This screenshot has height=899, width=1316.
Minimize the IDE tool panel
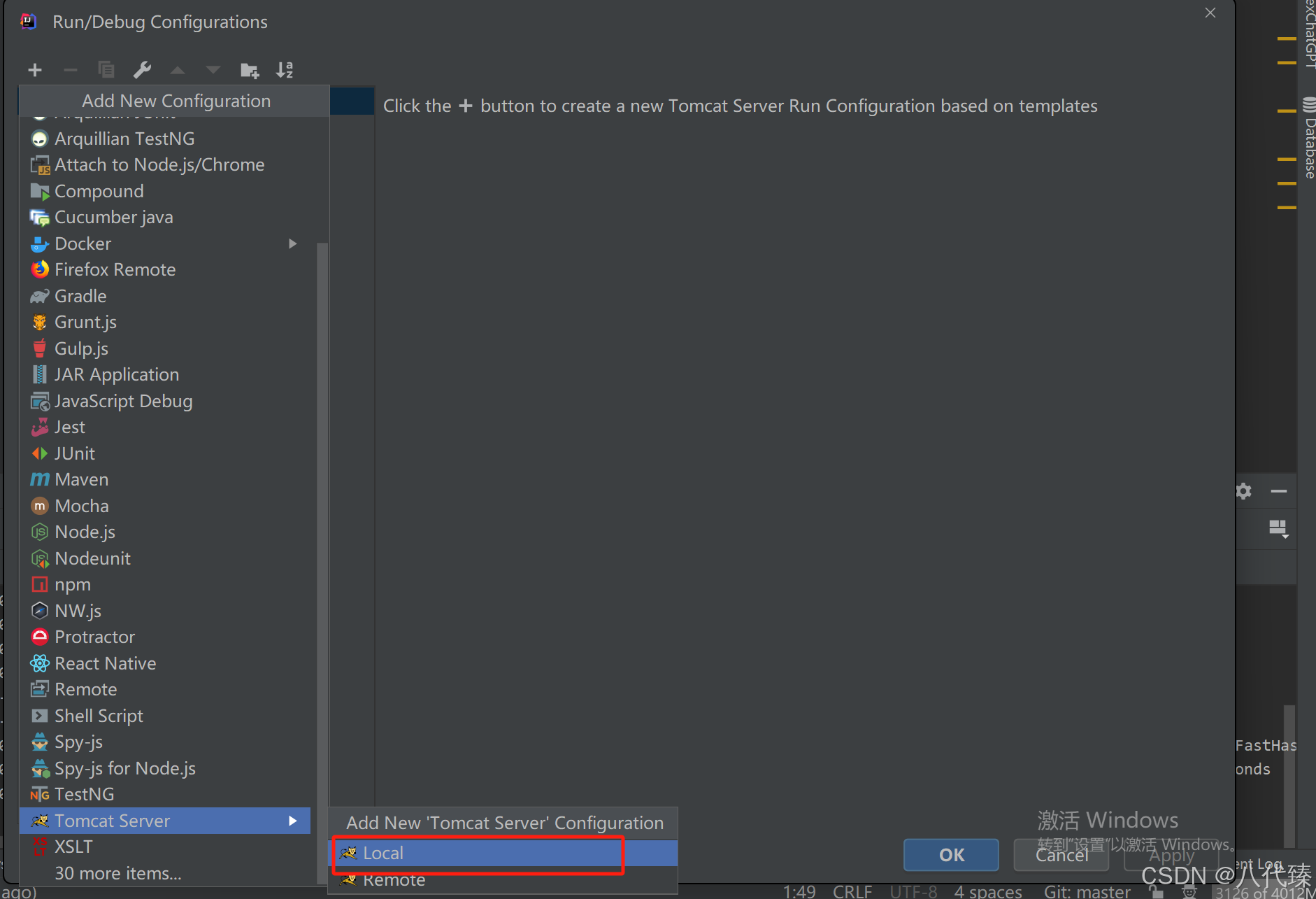[x=1279, y=491]
